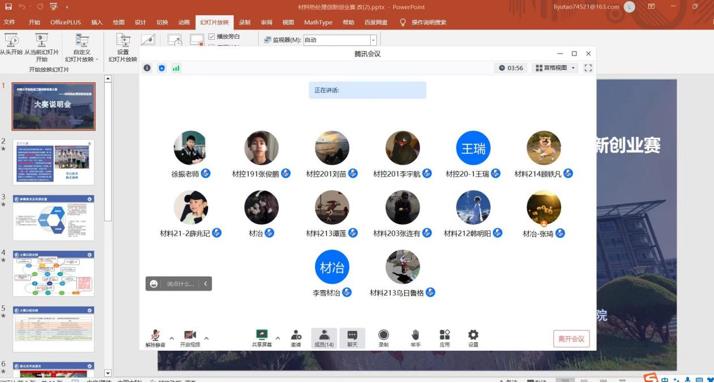Screen dimensions: 714x383
Task: Open the Monitor selection combo box
Action: click(x=340, y=40)
